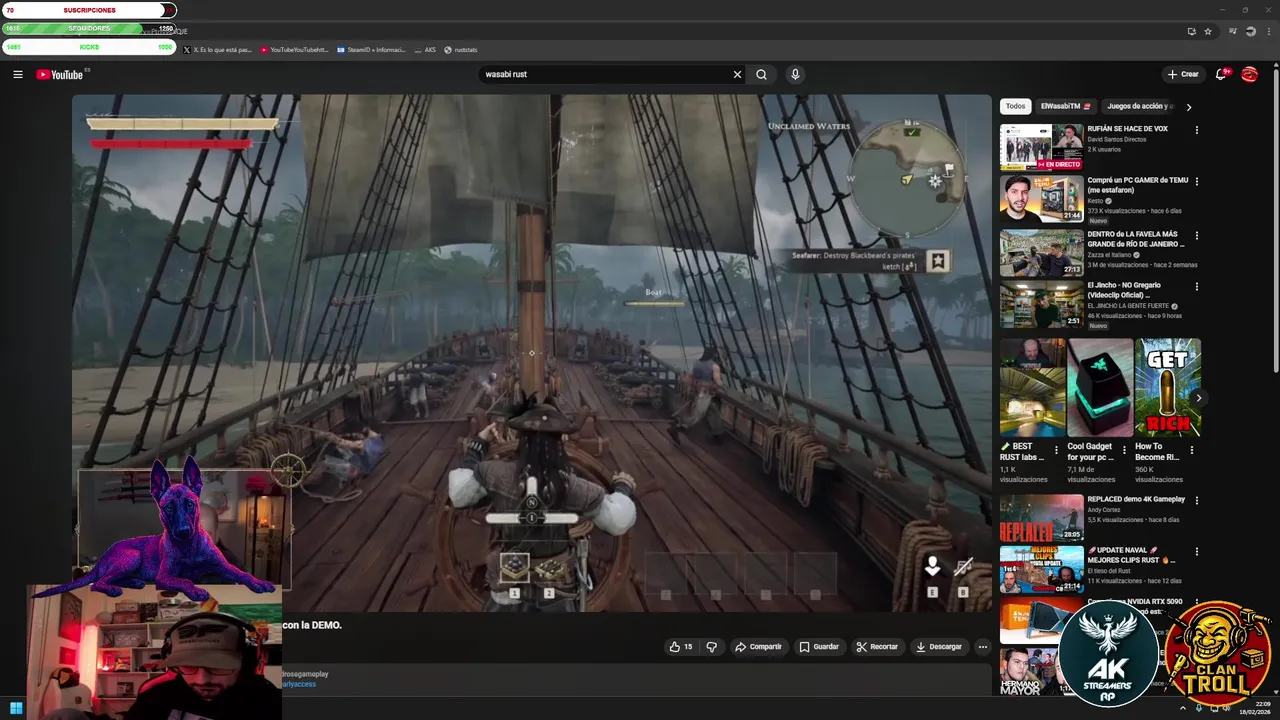Click the KICKS goal progress bar
This screenshot has width=1280, height=720.
coord(89,46)
